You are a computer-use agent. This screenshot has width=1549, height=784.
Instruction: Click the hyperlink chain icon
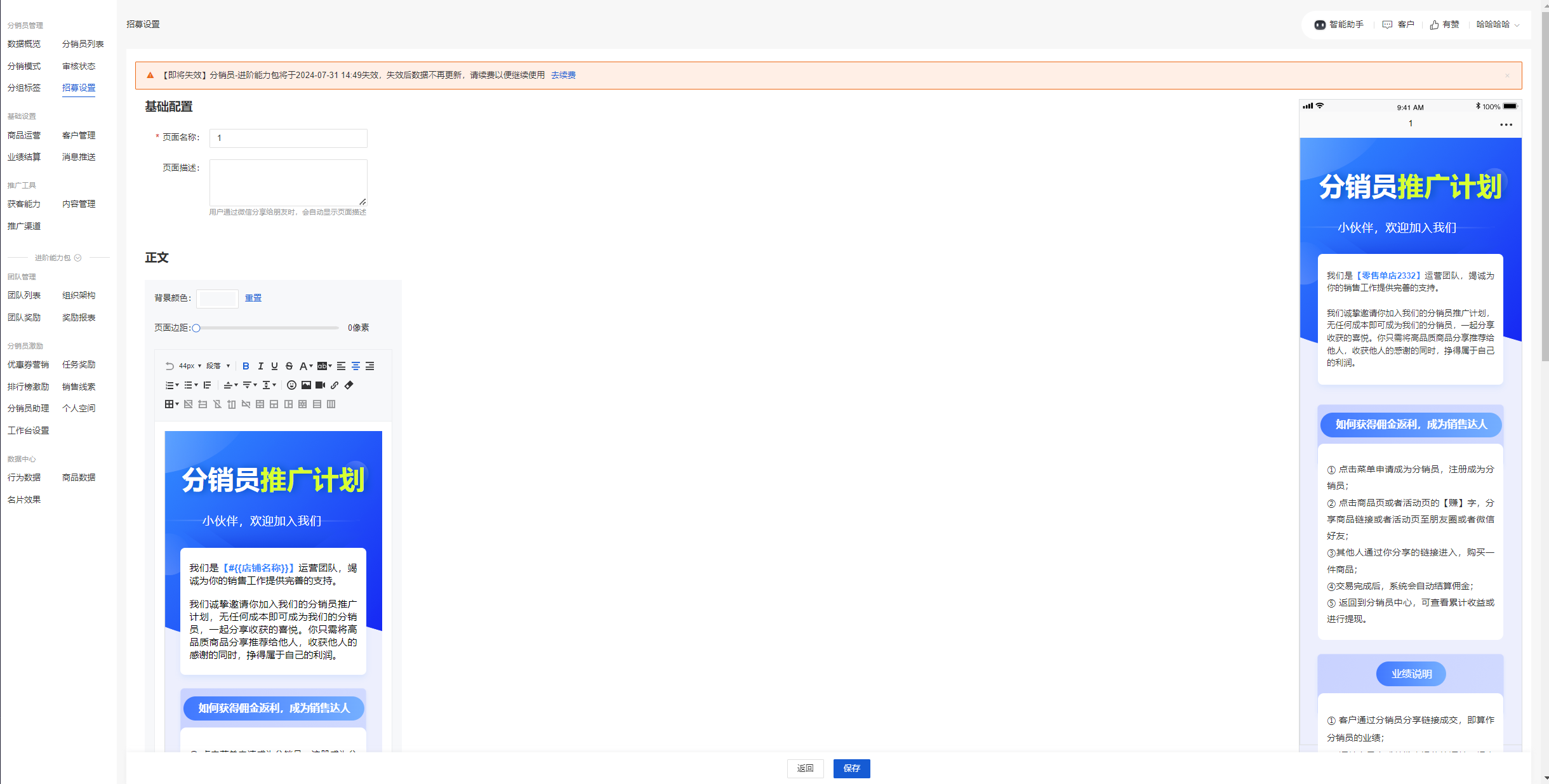335,385
